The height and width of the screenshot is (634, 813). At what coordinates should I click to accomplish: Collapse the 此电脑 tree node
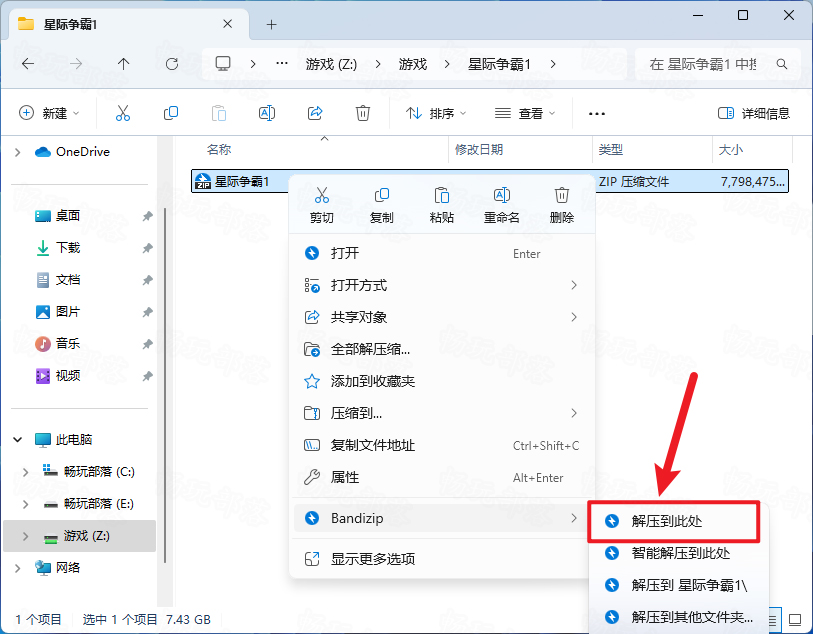[18, 440]
